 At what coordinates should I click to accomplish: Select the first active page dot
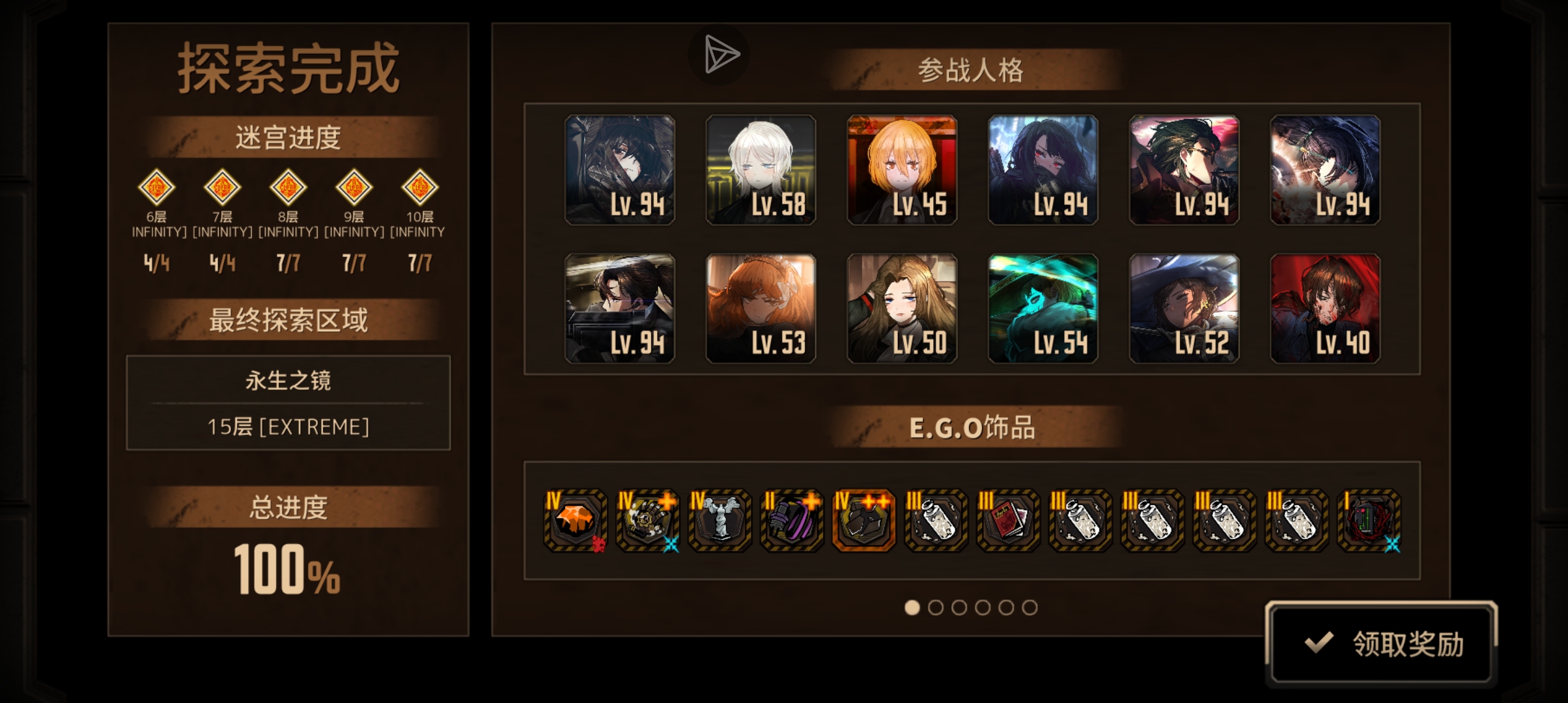tap(912, 607)
